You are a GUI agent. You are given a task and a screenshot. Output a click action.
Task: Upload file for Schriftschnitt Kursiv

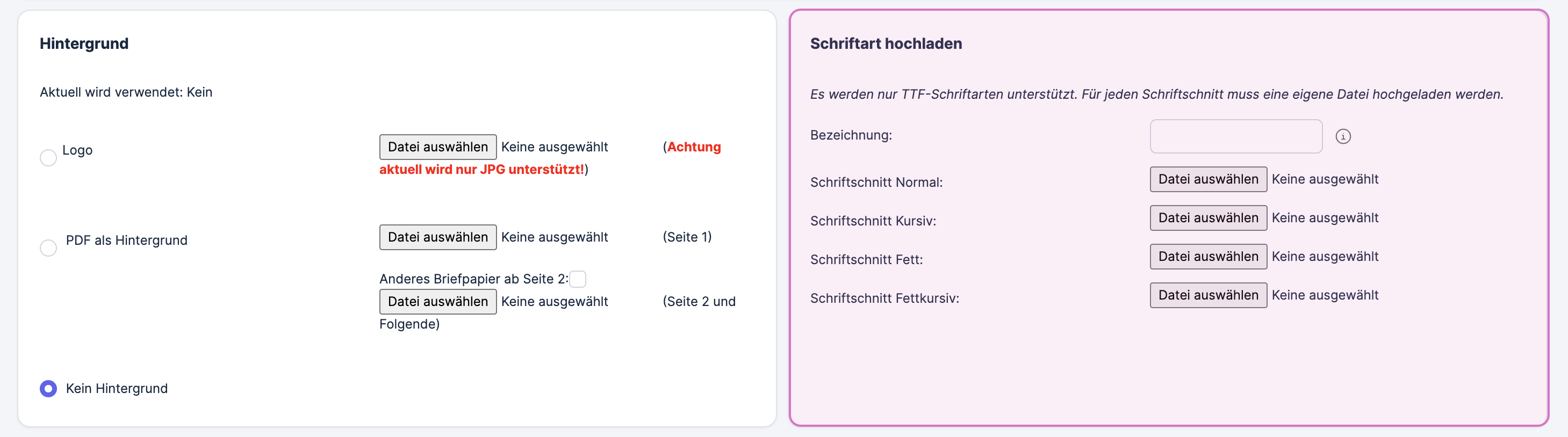[x=1207, y=217]
